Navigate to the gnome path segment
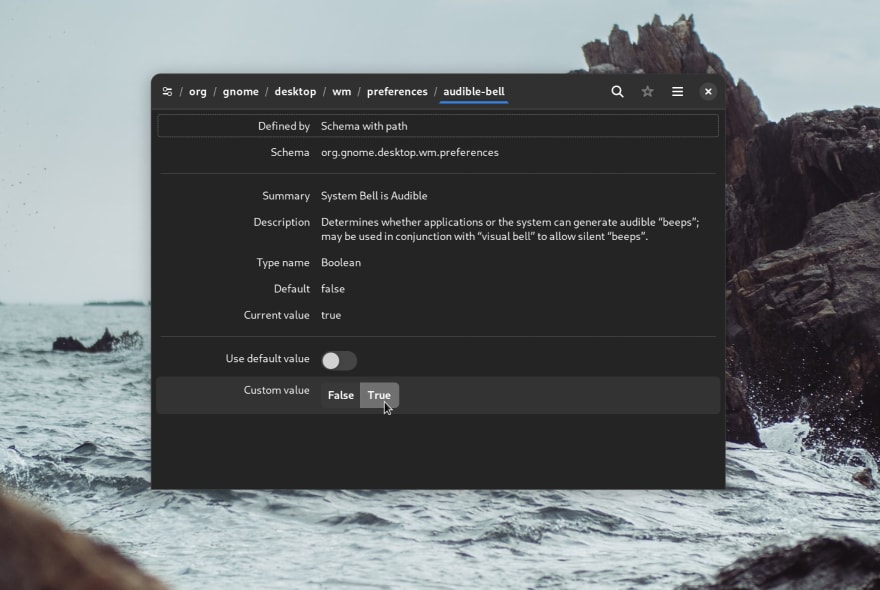The width and height of the screenshot is (880, 590). pos(241,92)
